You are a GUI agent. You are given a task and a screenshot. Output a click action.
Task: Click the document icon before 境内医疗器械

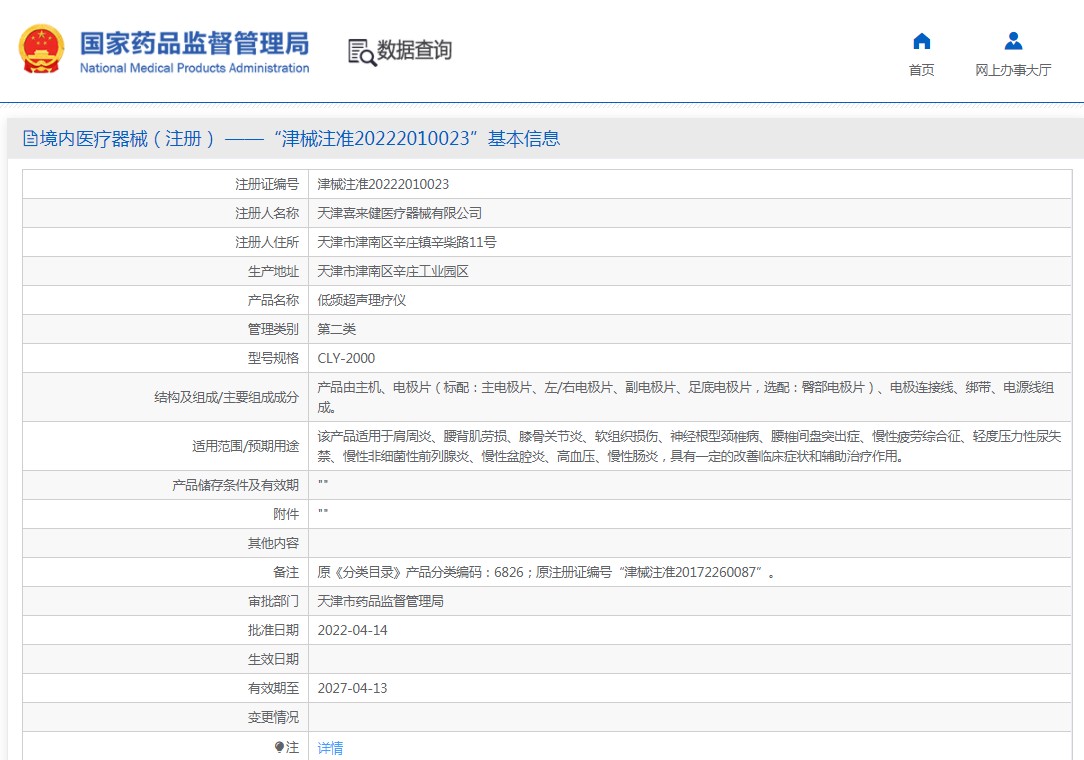(x=30, y=138)
